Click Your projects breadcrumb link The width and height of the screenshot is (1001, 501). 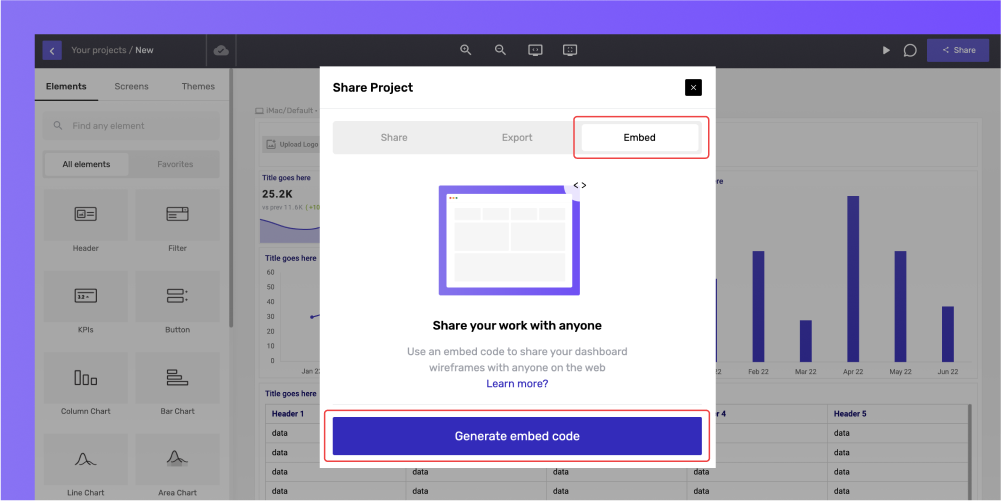coord(99,50)
